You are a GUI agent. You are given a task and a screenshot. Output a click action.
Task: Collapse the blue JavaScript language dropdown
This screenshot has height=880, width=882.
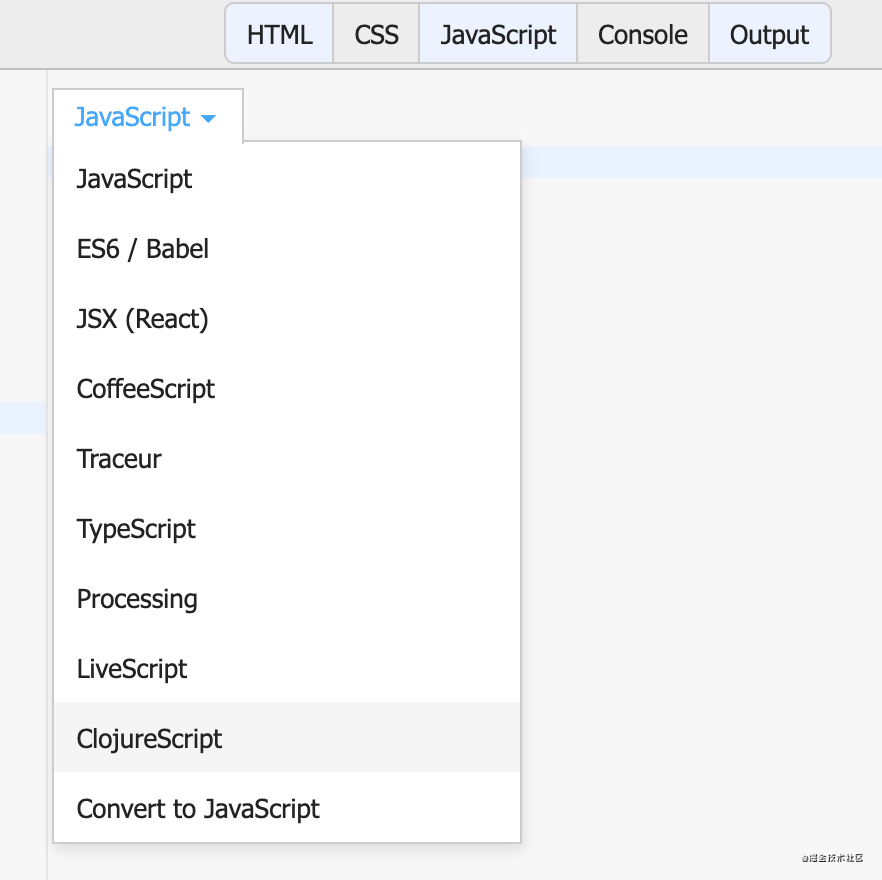pos(147,117)
